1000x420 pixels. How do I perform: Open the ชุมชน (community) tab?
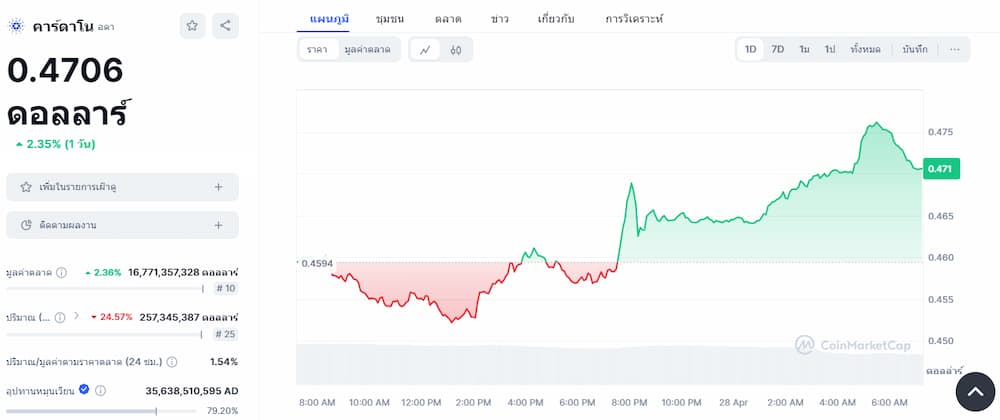tap(391, 19)
